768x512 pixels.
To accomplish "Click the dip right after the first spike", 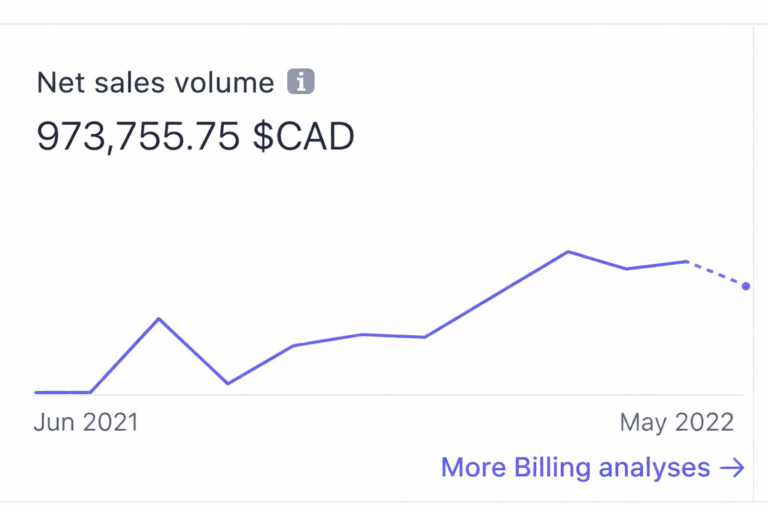I will (228, 383).
